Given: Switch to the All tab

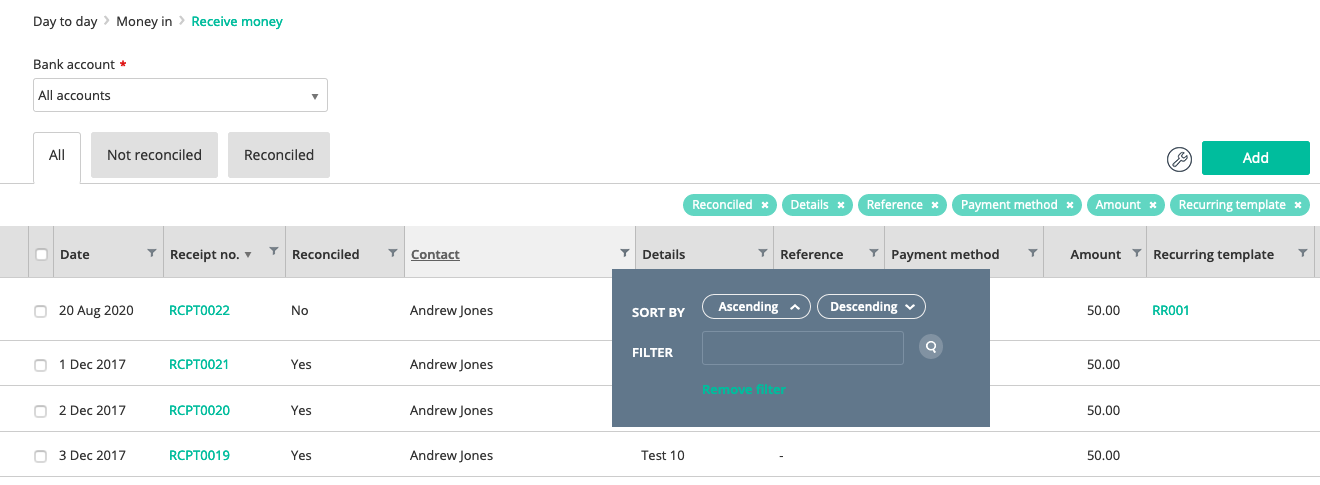Looking at the screenshot, I should point(57,157).
